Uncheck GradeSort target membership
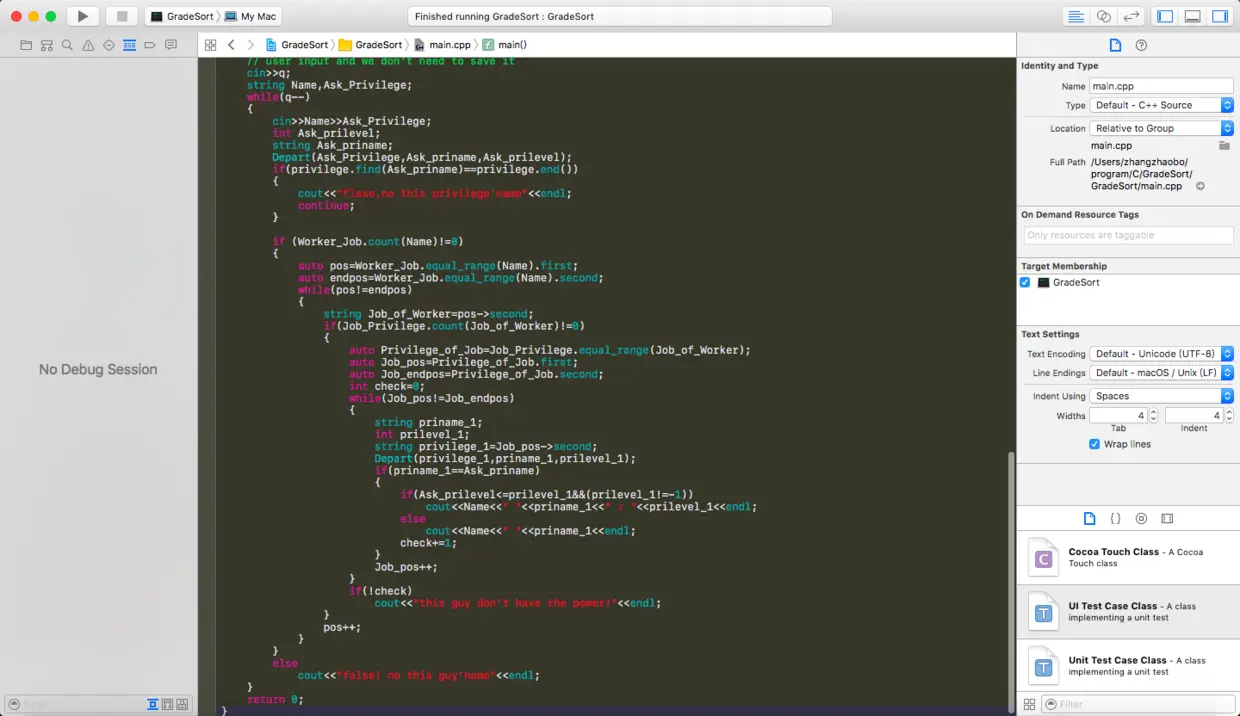Viewport: 1240px width, 716px height. tap(1025, 283)
